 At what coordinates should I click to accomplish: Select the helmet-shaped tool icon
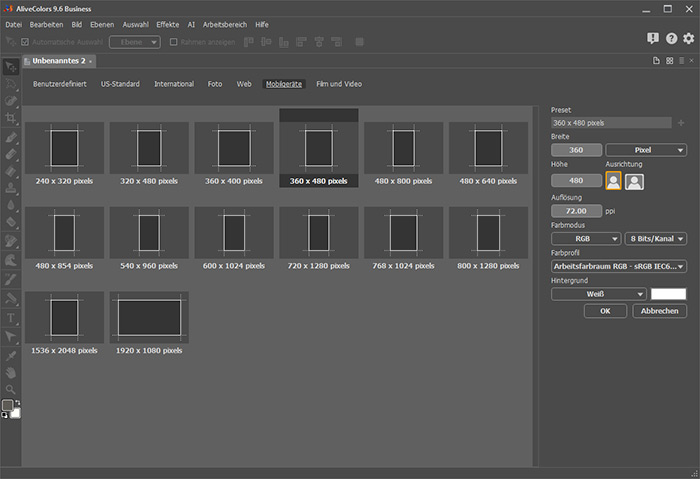[x=11, y=260]
